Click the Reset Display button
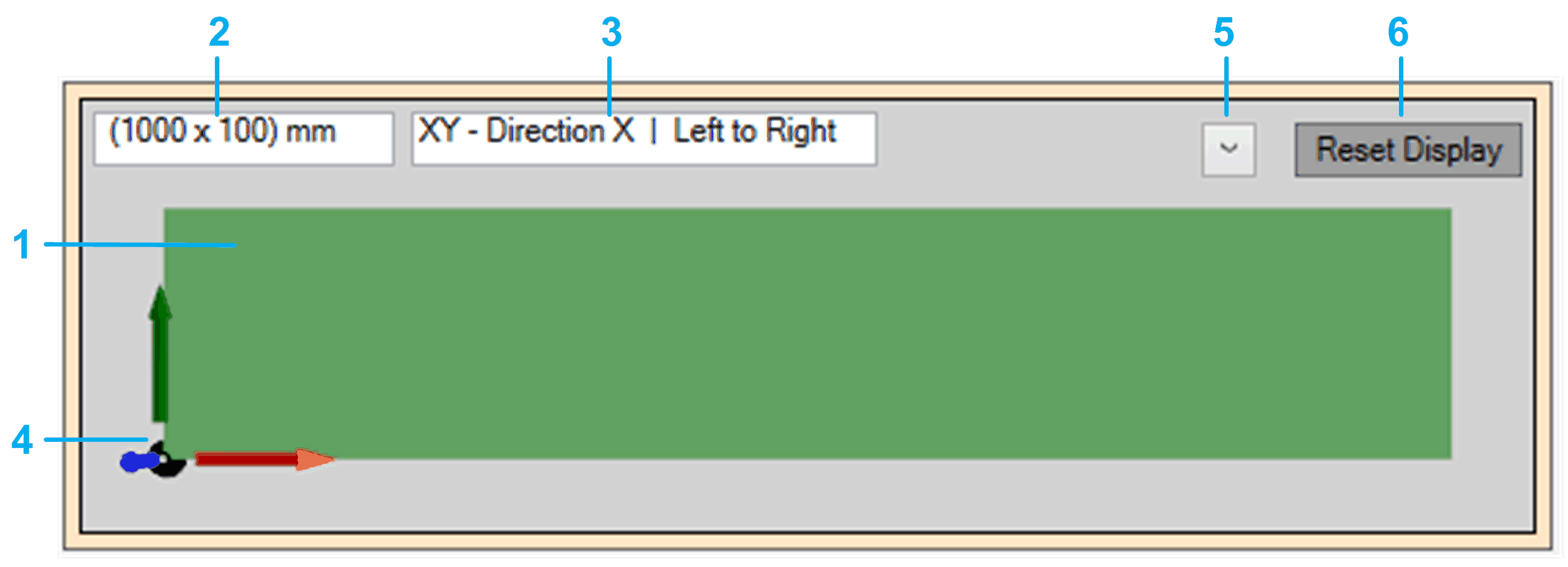The image size is (1568, 567). pos(1408,150)
